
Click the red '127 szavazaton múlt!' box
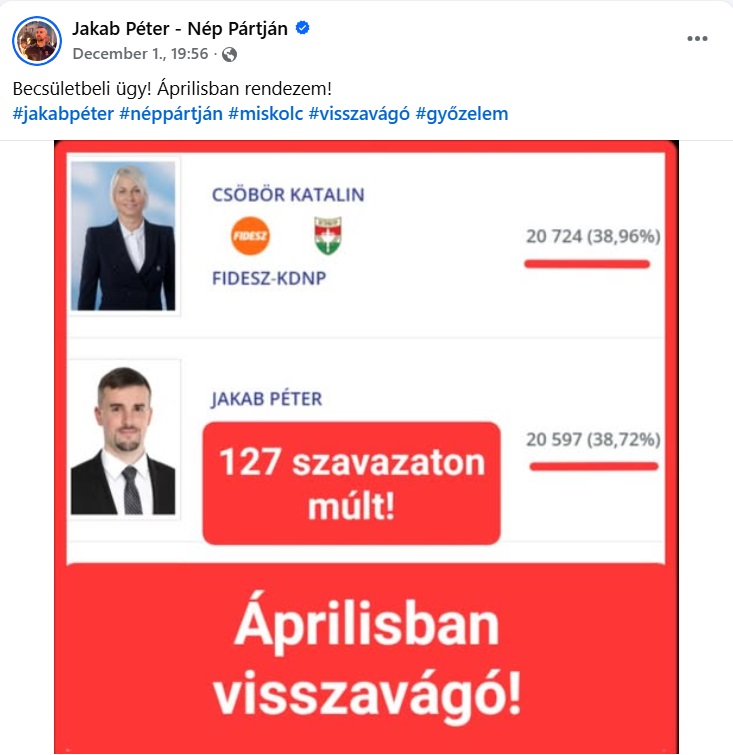point(352,483)
